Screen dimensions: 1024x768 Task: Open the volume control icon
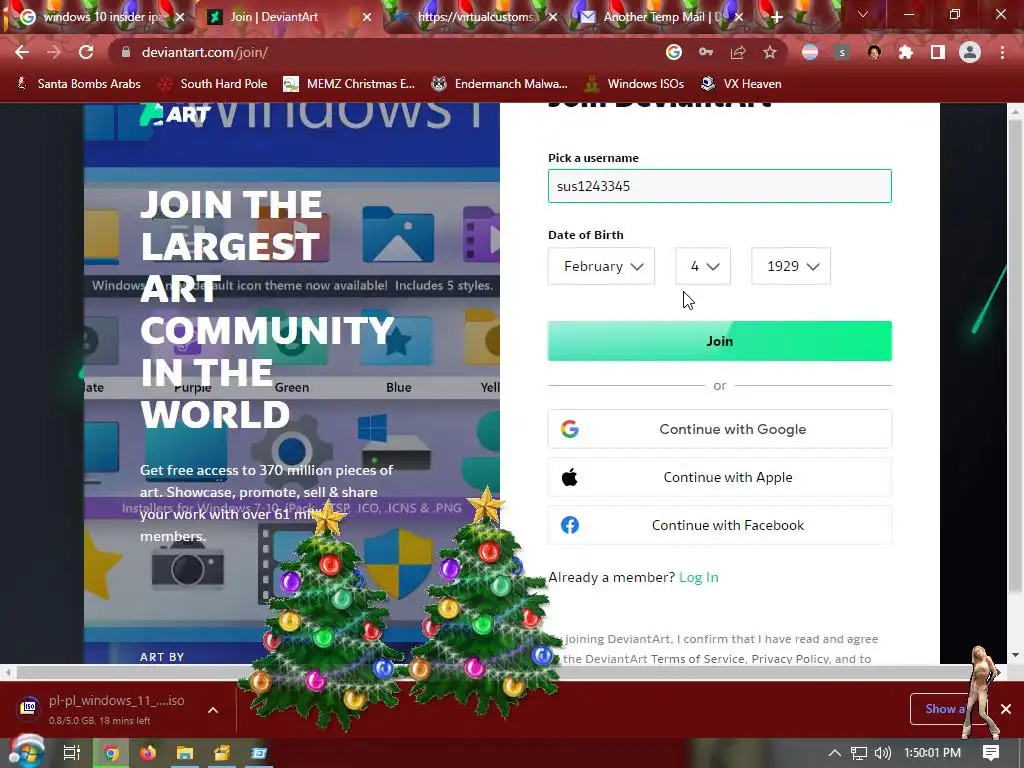[x=883, y=753]
